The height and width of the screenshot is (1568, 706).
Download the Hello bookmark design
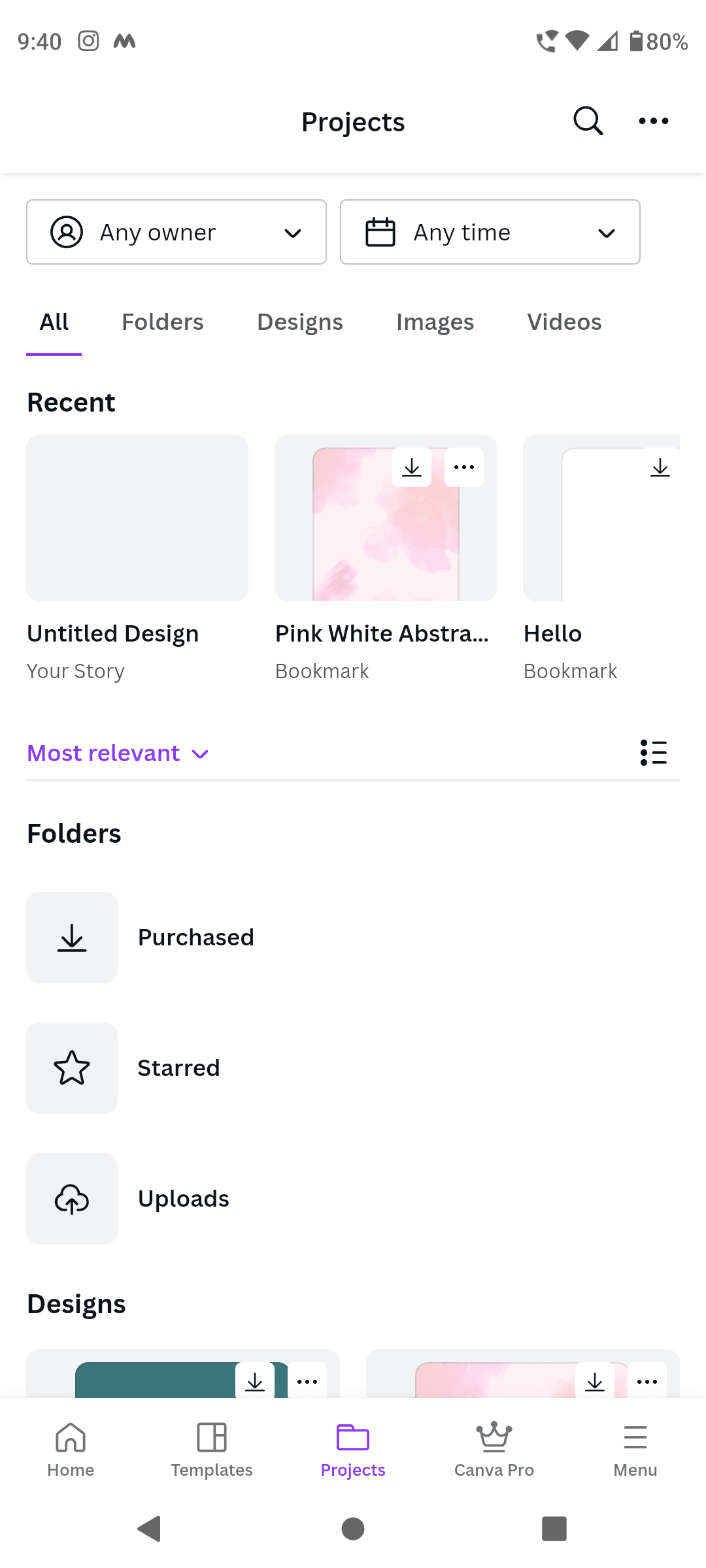click(x=660, y=467)
